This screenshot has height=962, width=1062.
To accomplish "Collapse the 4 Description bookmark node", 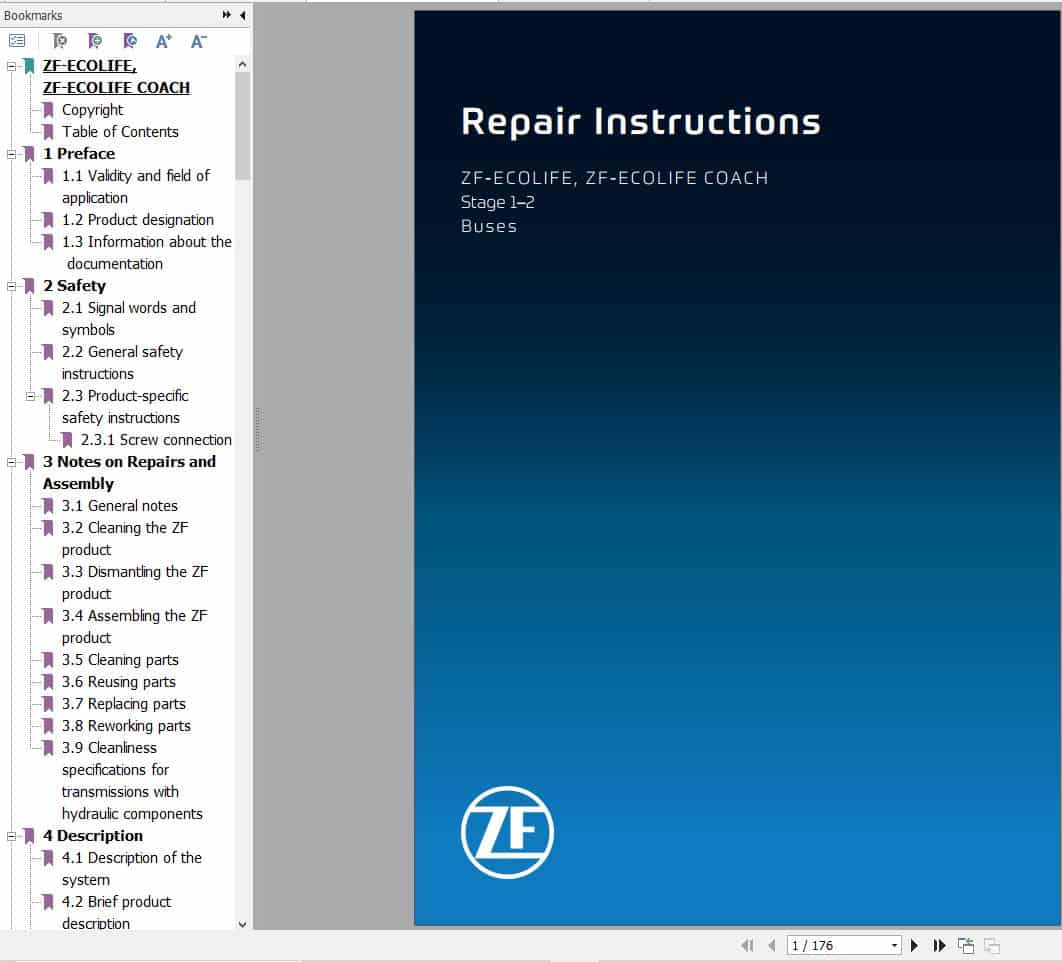I will click(x=12, y=837).
